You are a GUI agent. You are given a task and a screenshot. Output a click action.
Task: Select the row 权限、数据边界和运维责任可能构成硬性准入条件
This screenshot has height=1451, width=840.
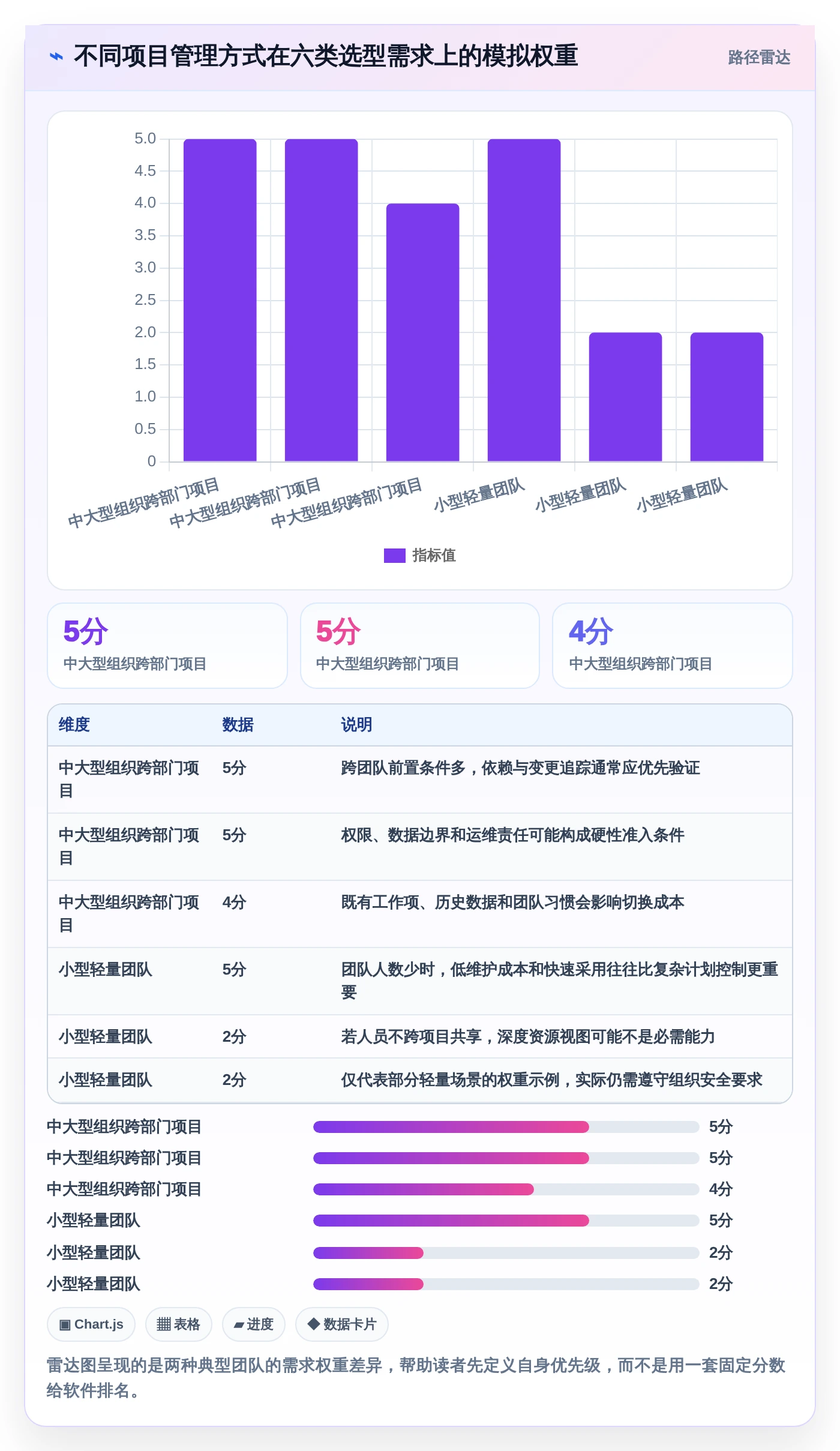click(x=420, y=847)
